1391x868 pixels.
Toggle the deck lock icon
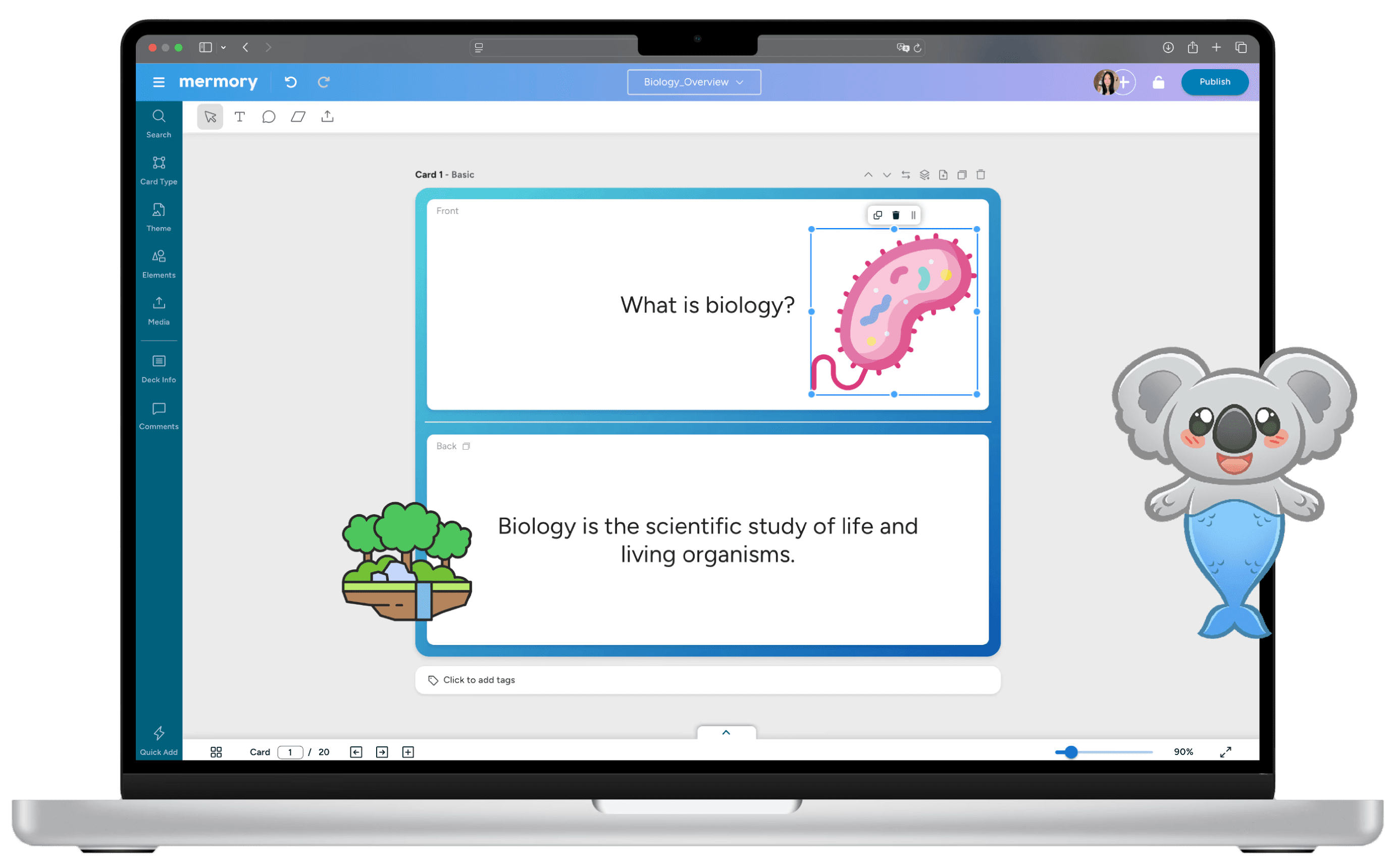(x=1158, y=82)
